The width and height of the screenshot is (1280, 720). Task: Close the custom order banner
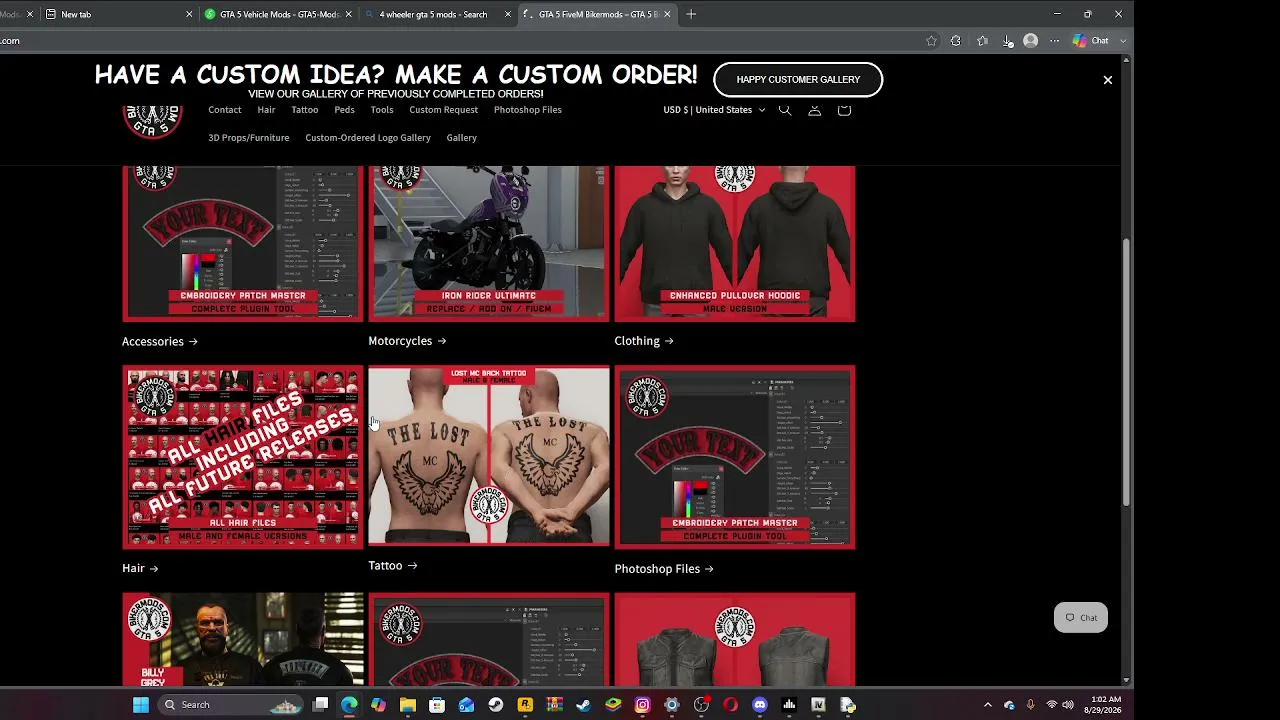click(x=1107, y=80)
